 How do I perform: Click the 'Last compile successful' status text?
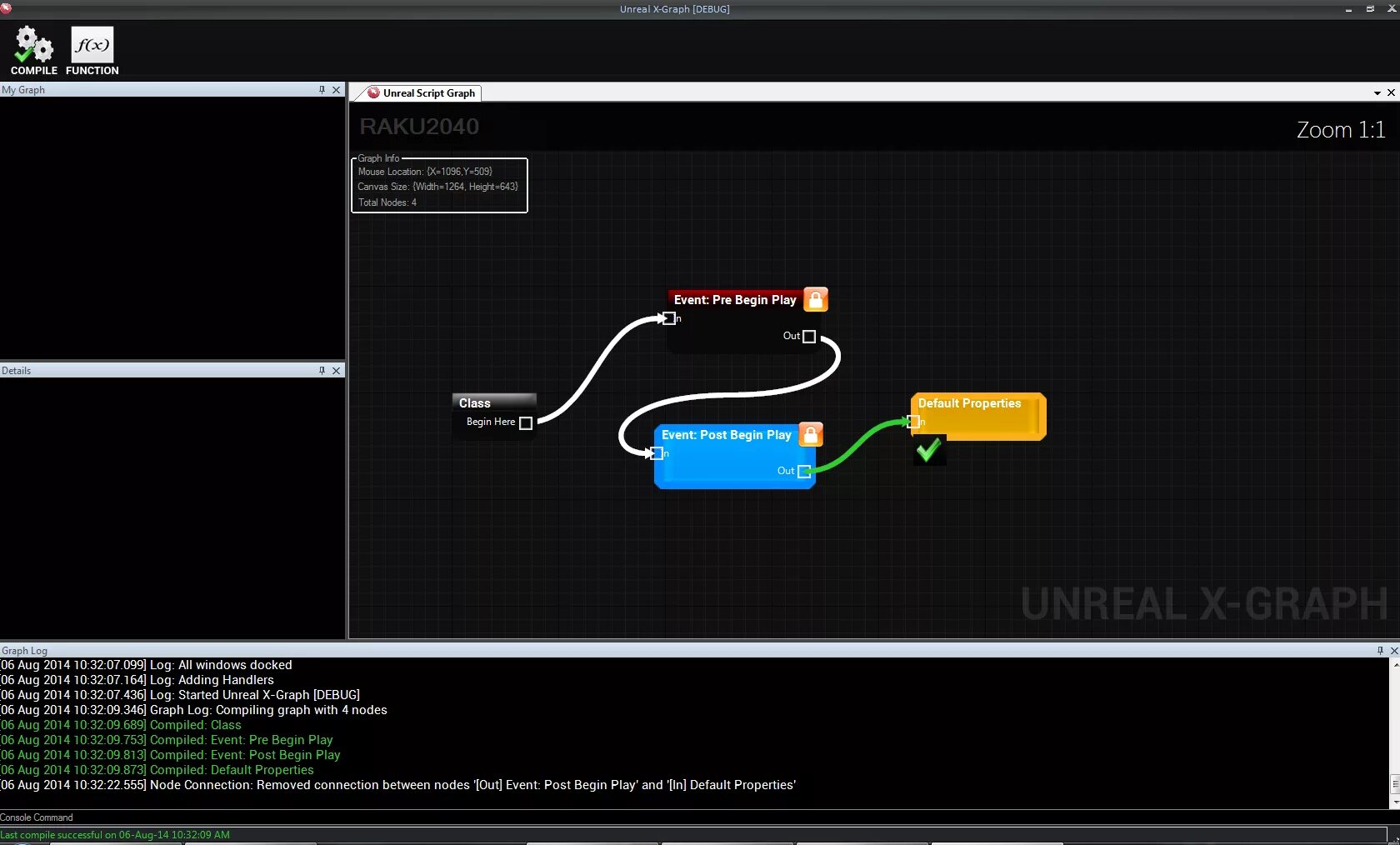coord(115,834)
